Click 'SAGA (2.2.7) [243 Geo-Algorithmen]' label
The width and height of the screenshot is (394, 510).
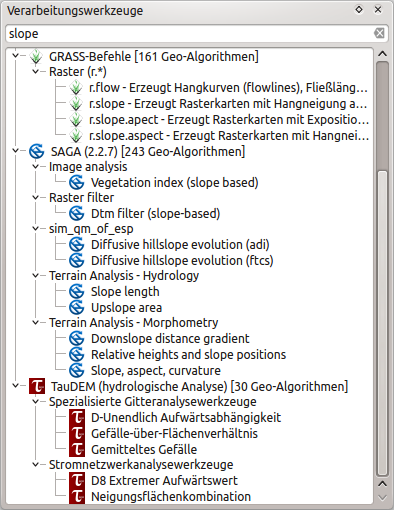(148, 151)
